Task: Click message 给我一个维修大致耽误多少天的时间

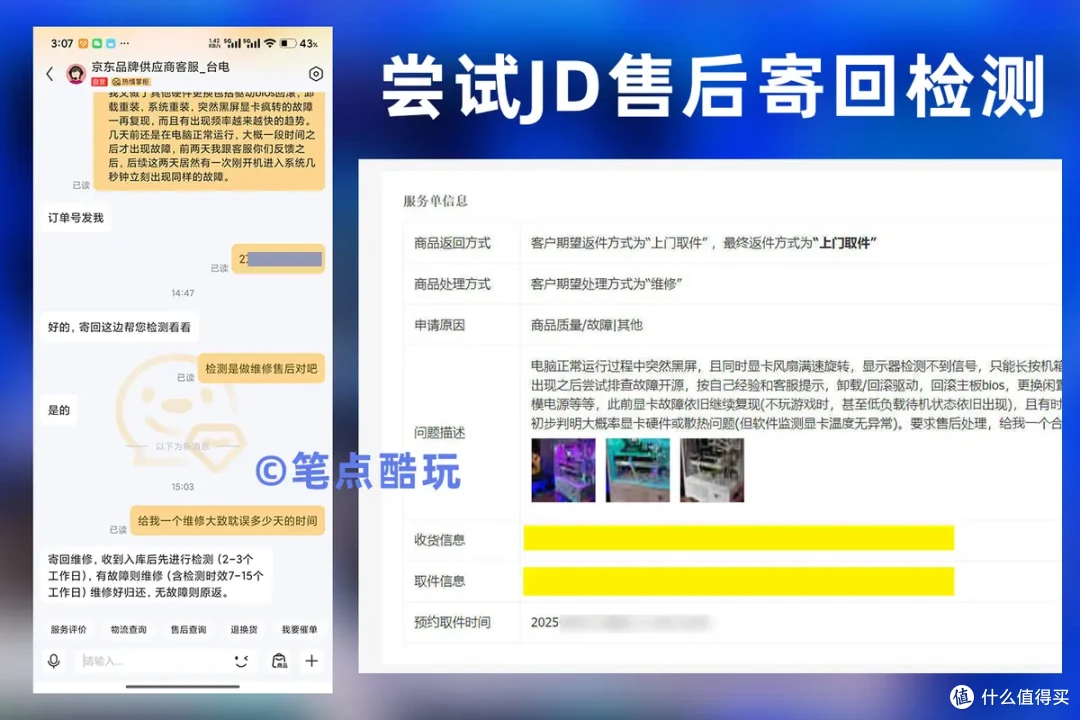Action: click(227, 520)
